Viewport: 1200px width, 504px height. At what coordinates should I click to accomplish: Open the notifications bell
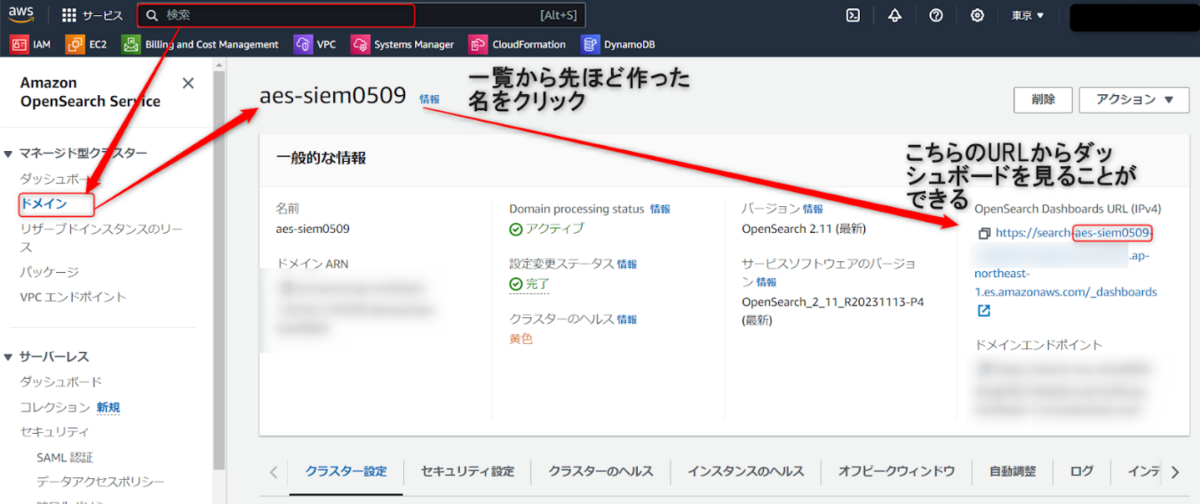(894, 15)
